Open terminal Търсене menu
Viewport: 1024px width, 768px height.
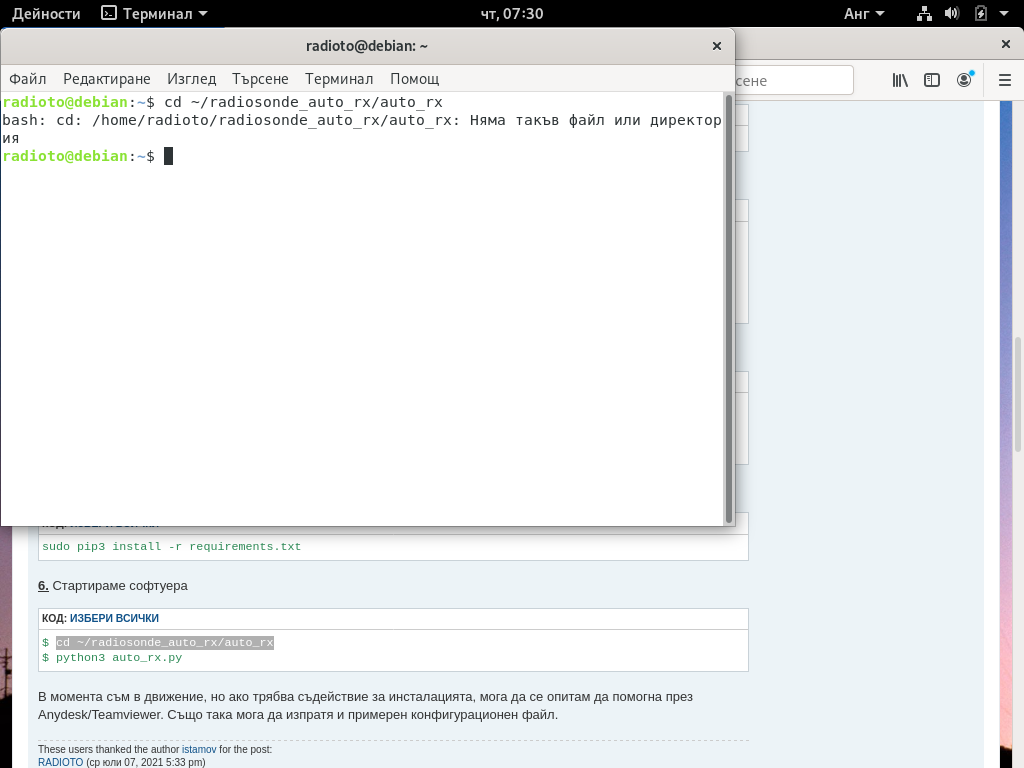click(x=260, y=79)
